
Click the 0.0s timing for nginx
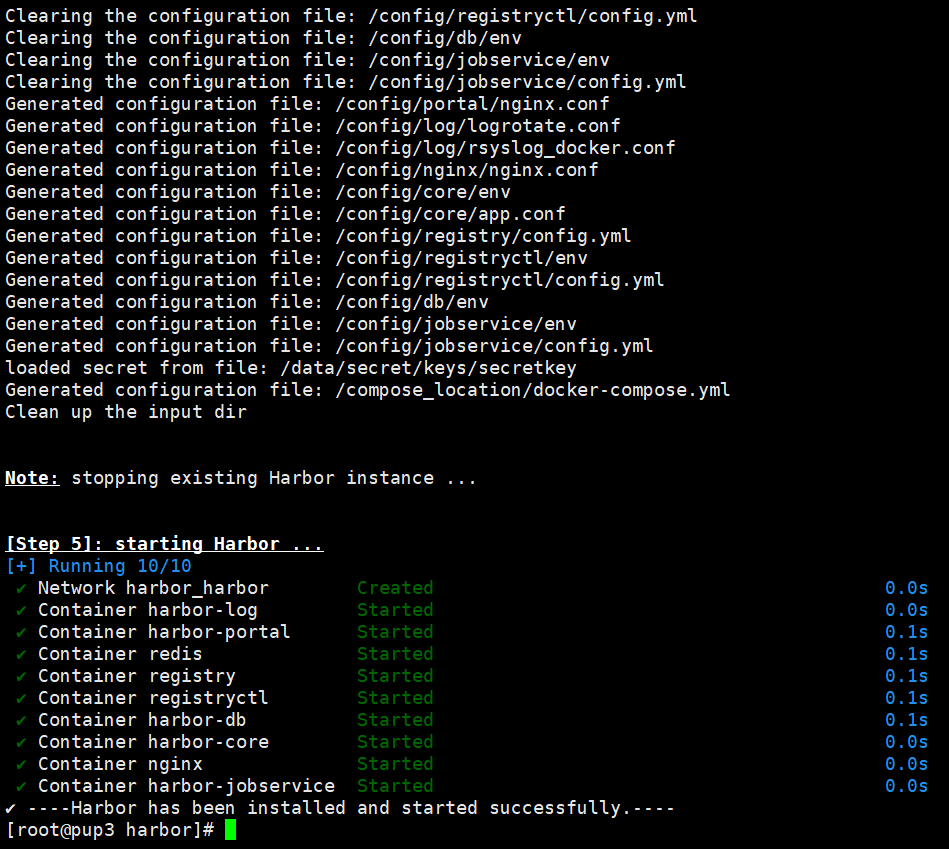[x=906, y=764]
